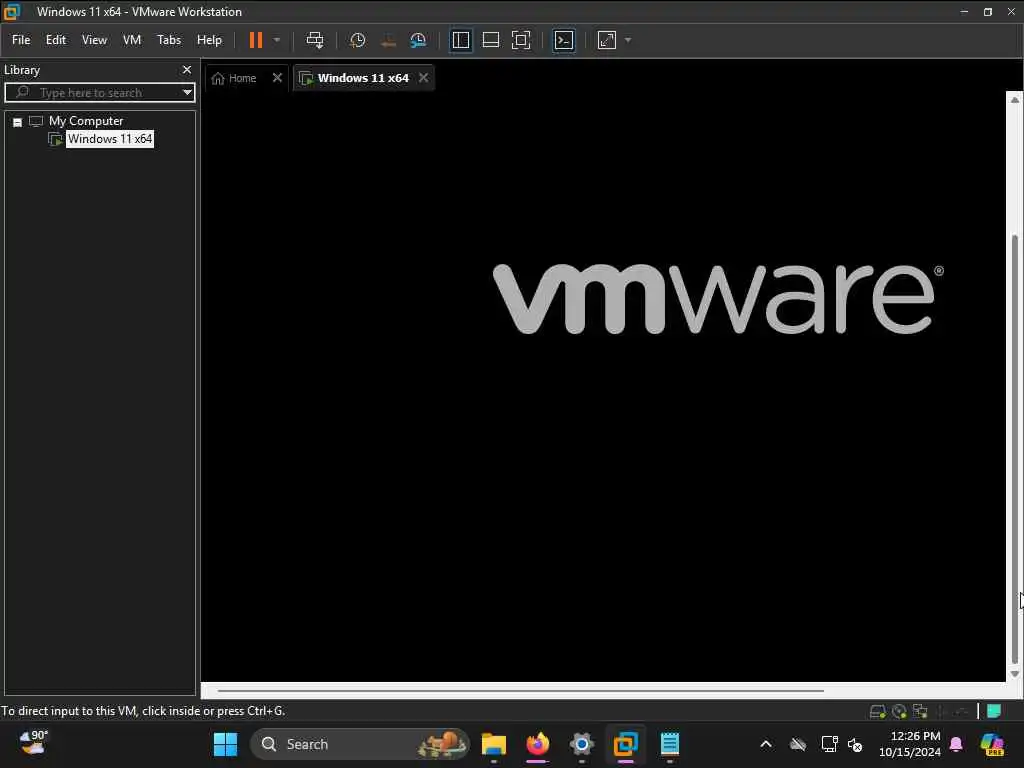The width and height of the screenshot is (1024, 768).
Task: Toggle the library sidebar view
Action: [460, 40]
